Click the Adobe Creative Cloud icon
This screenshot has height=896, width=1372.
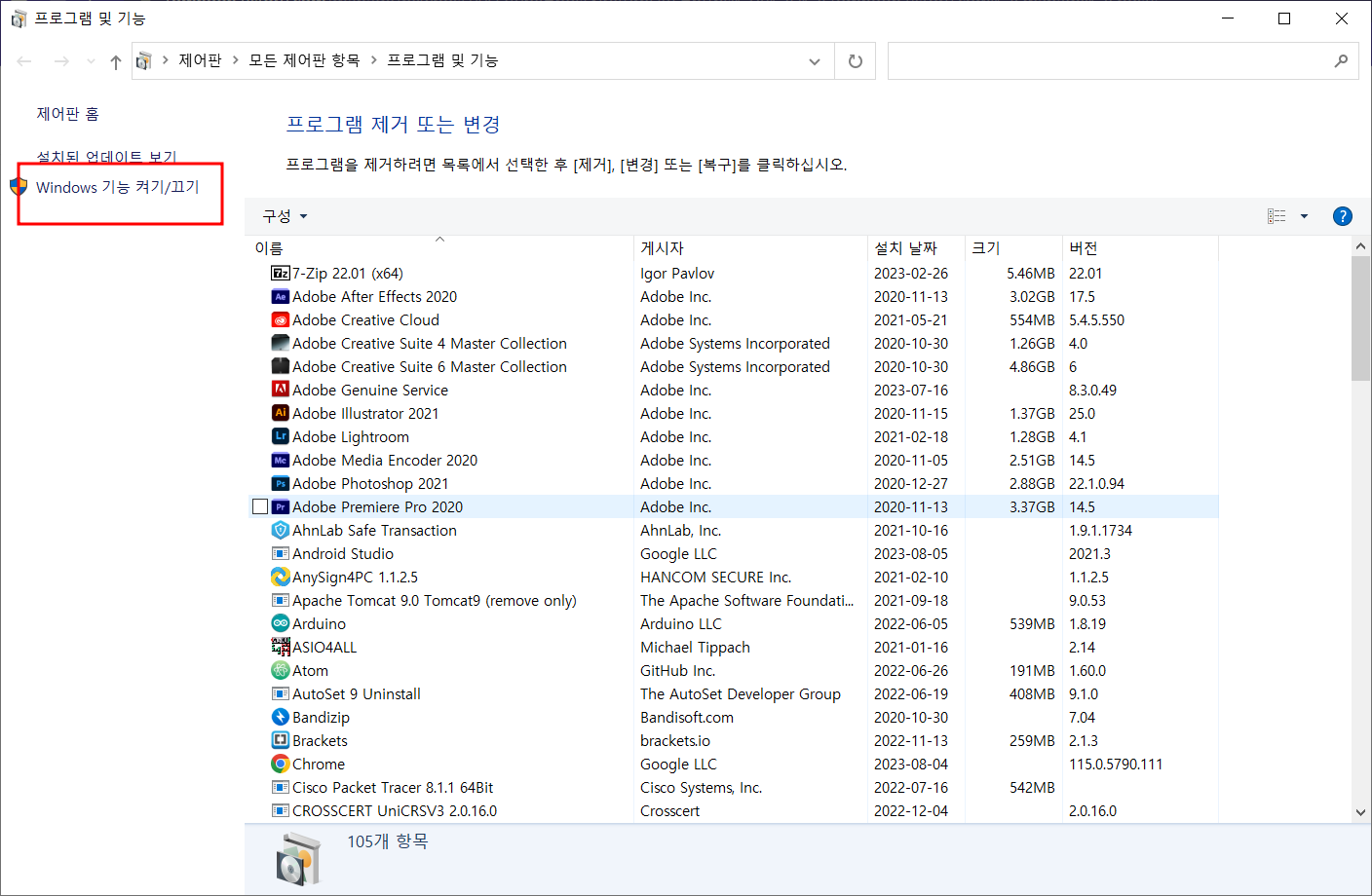point(281,319)
